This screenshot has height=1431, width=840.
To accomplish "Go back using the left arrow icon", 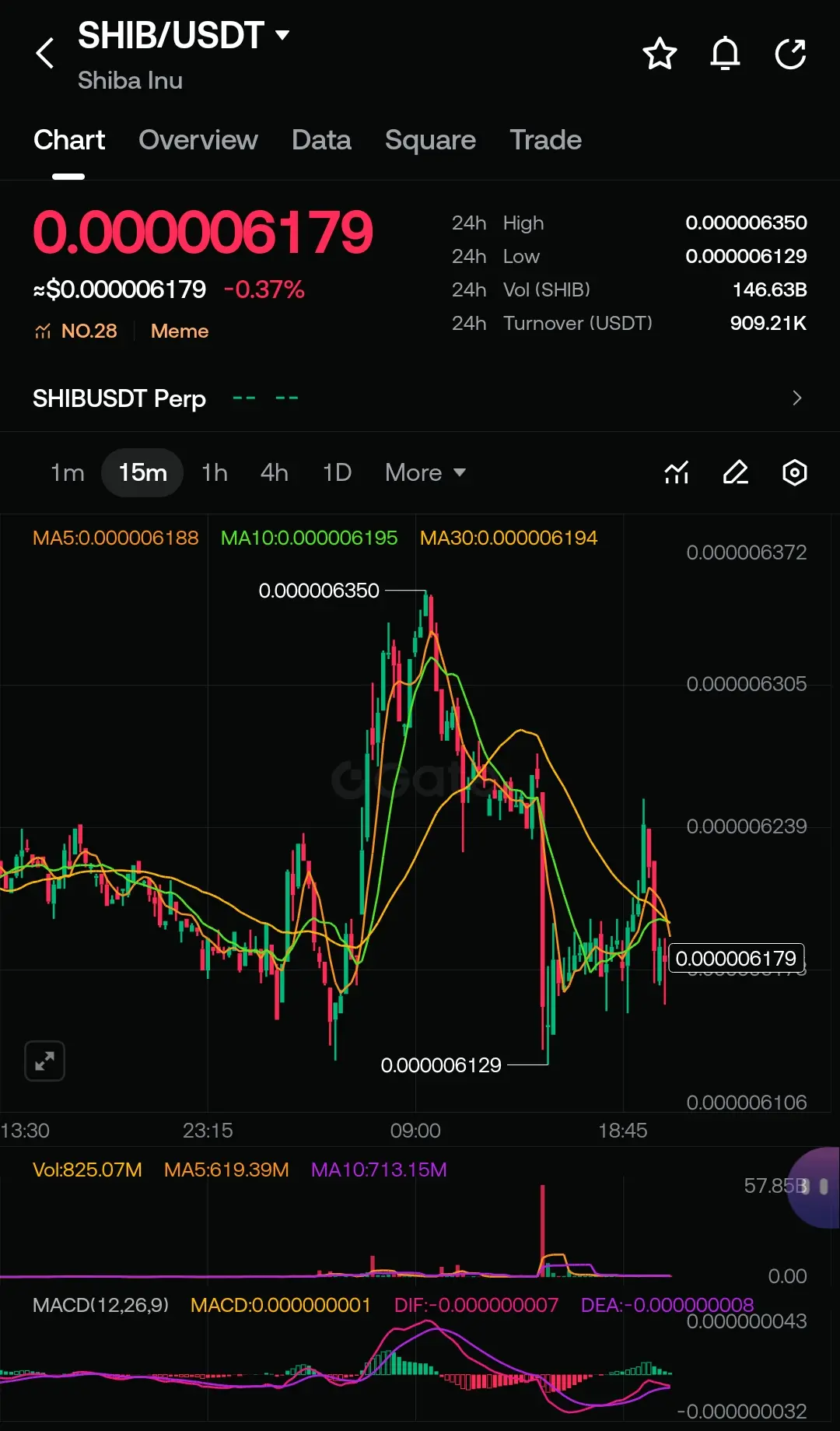I will pos(45,54).
